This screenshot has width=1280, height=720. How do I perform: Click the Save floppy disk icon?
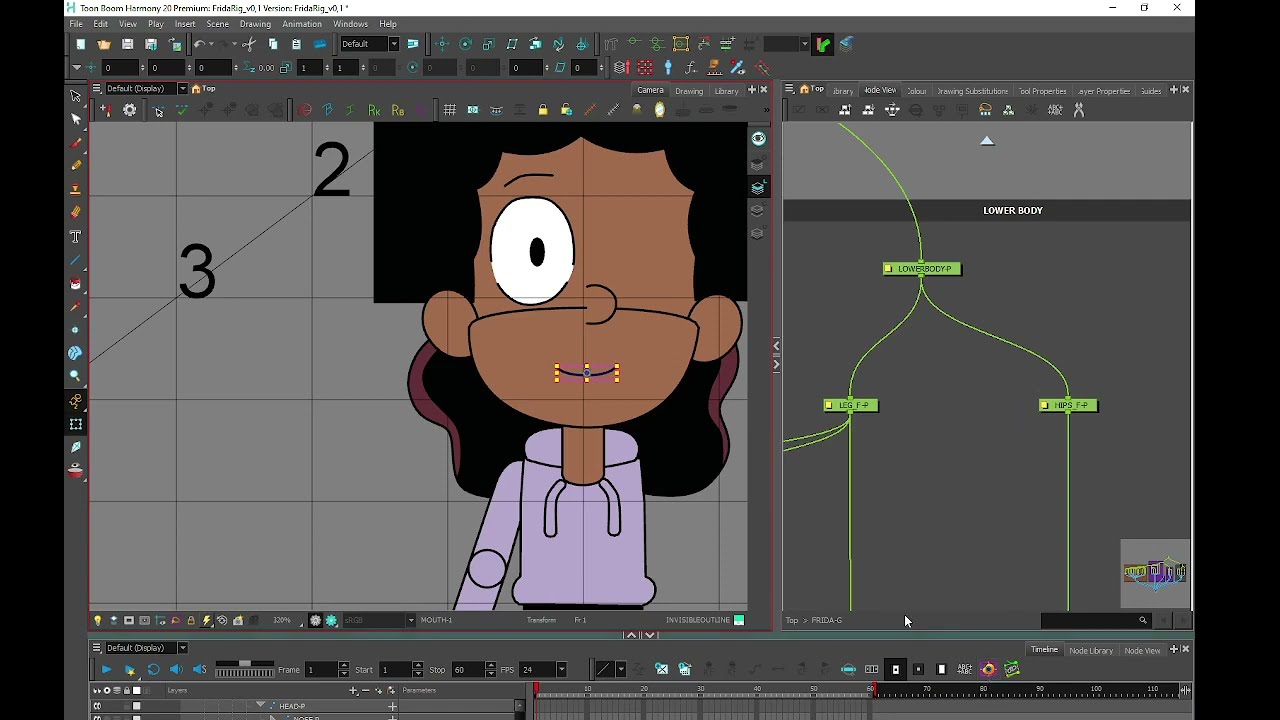[x=127, y=44]
